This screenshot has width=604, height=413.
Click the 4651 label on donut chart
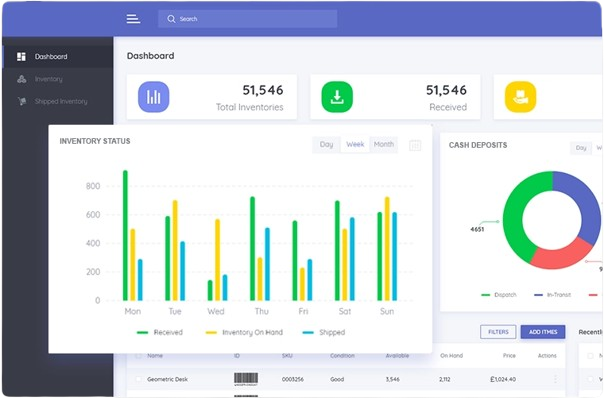pos(477,229)
